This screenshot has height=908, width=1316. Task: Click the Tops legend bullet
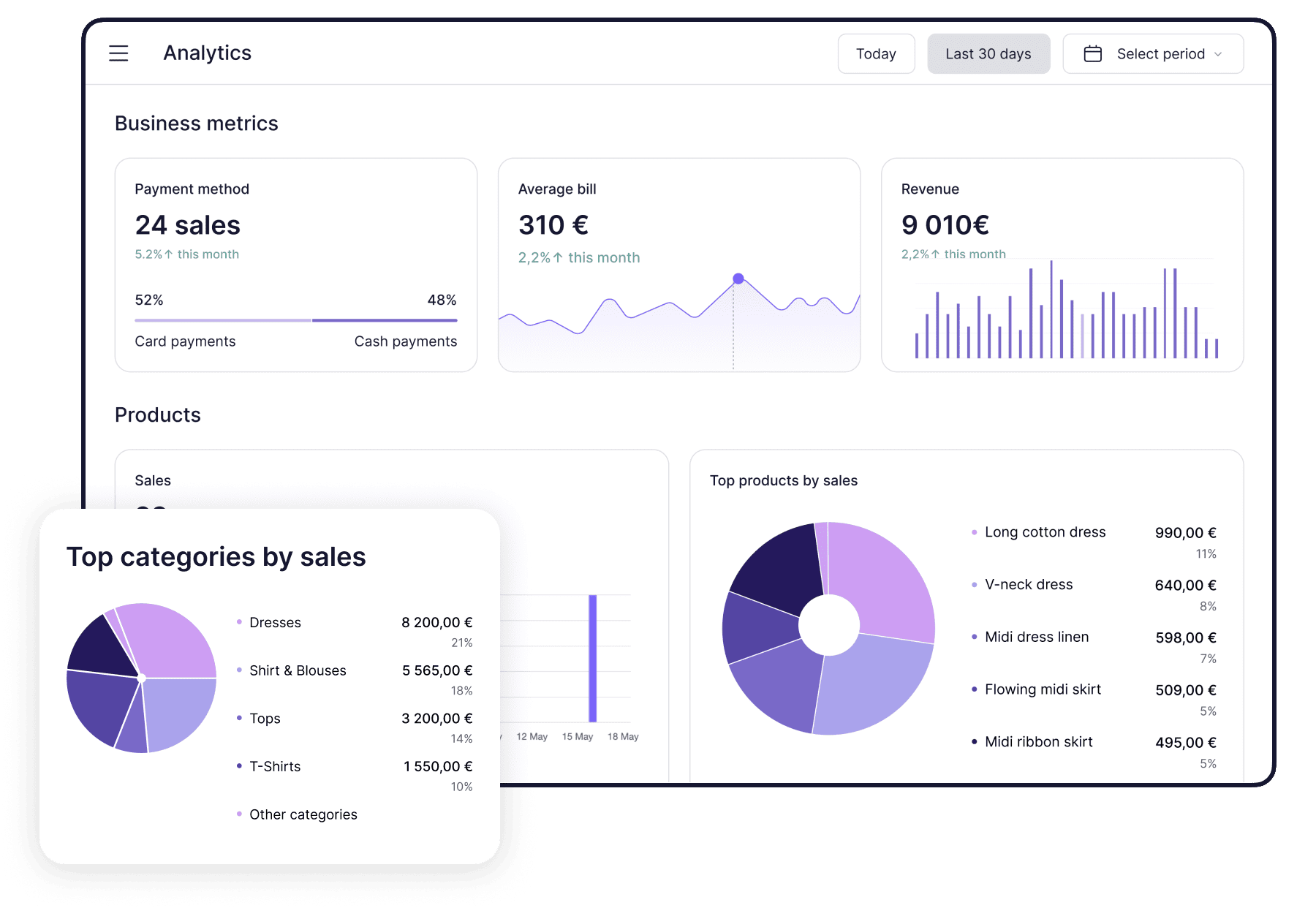tap(238, 718)
